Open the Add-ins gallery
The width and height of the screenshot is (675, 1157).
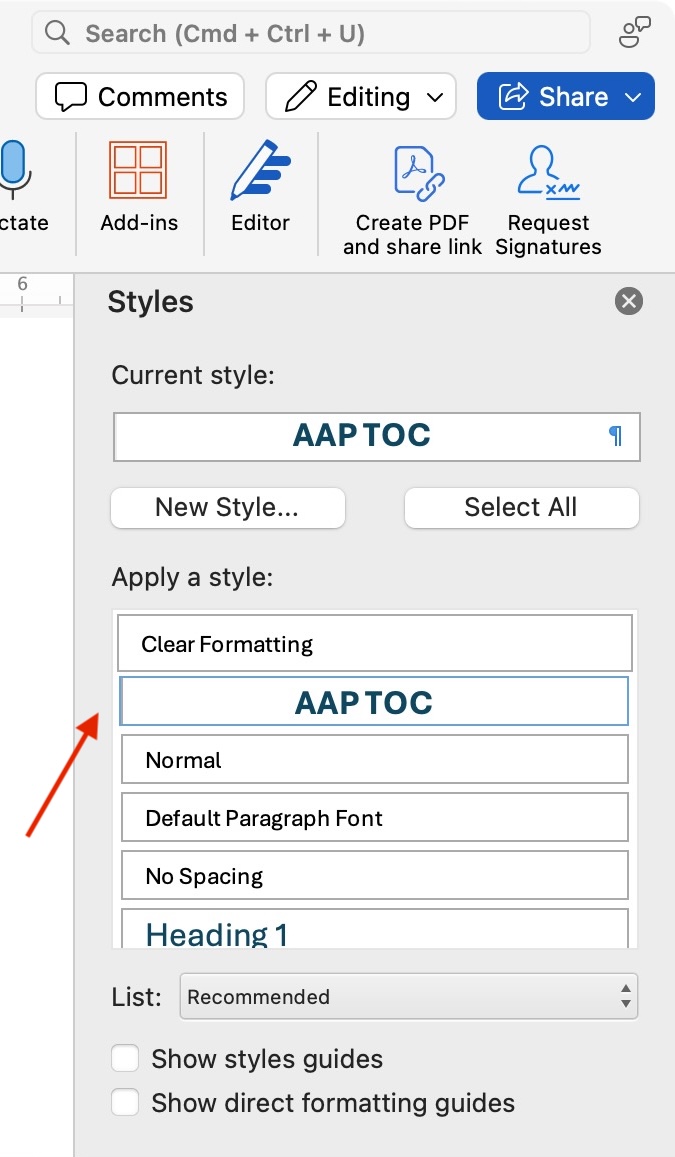coord(139,187)
